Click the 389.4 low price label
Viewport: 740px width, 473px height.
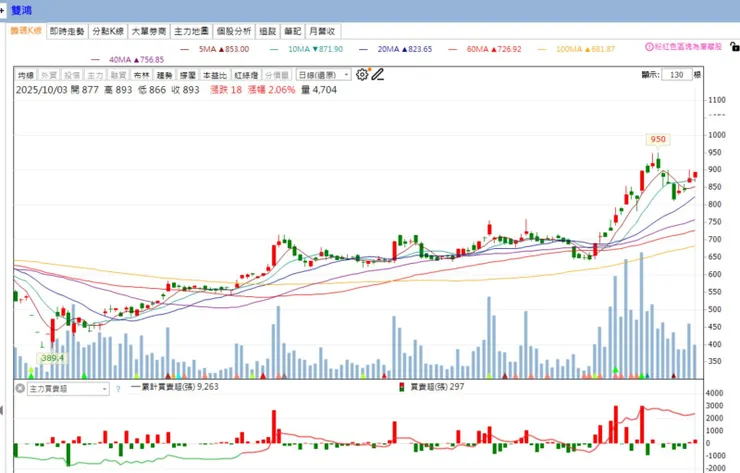click(52, 358)
